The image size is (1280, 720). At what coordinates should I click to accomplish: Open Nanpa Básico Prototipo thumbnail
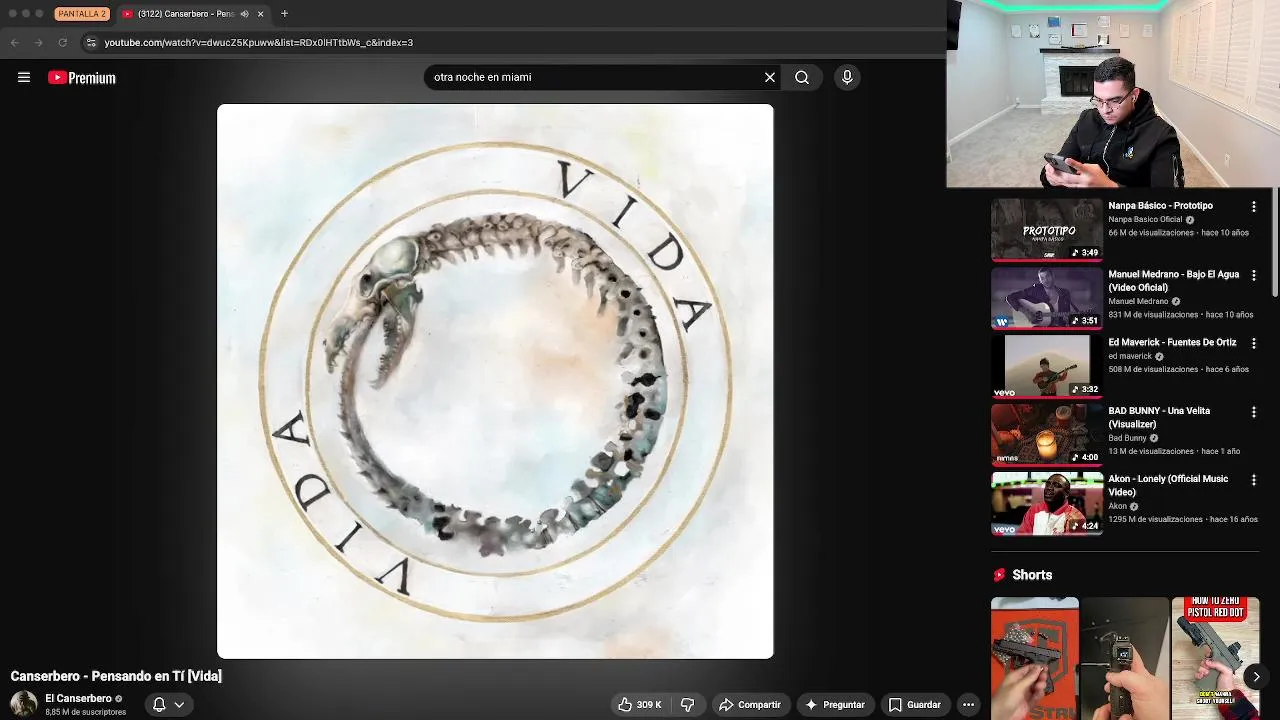(x=1047, y=229)
